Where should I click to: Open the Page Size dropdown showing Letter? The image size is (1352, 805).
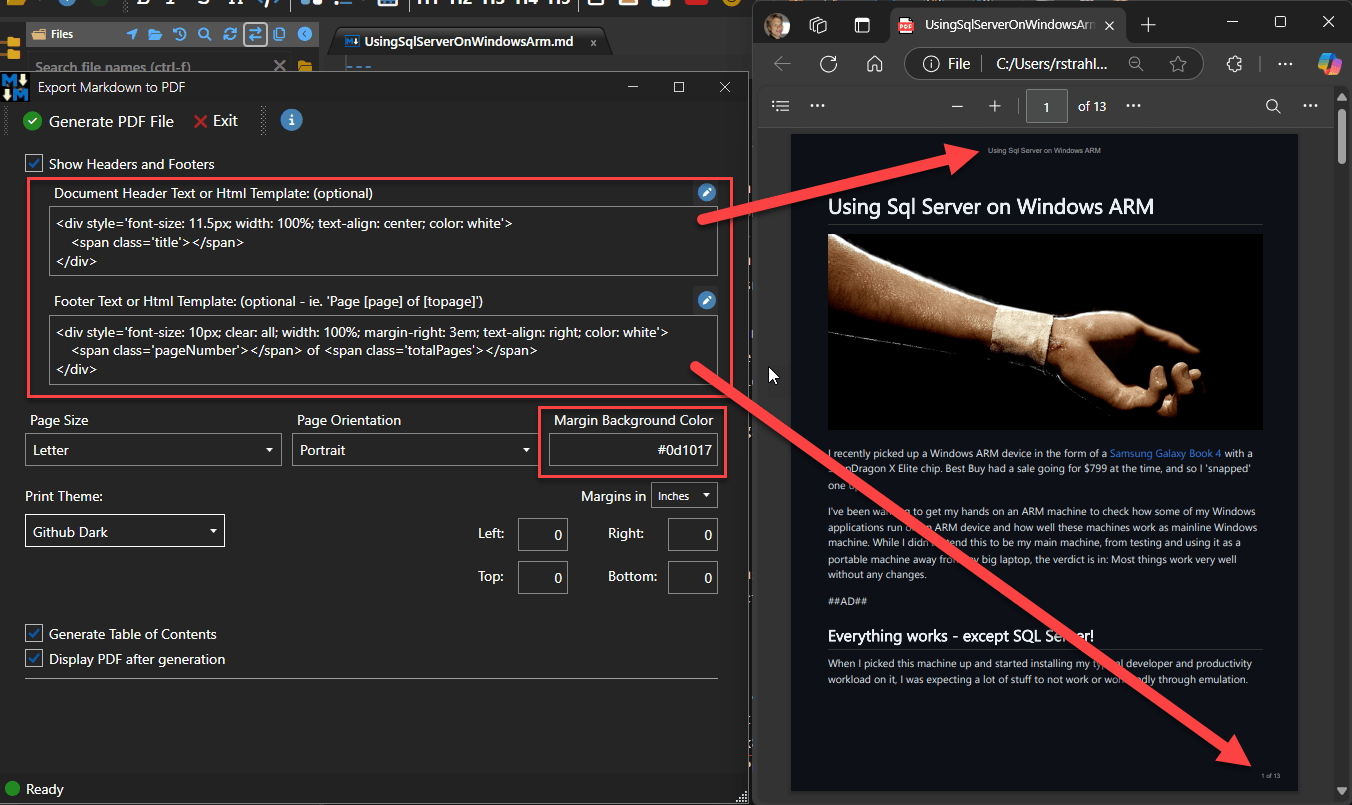(153, 450)
